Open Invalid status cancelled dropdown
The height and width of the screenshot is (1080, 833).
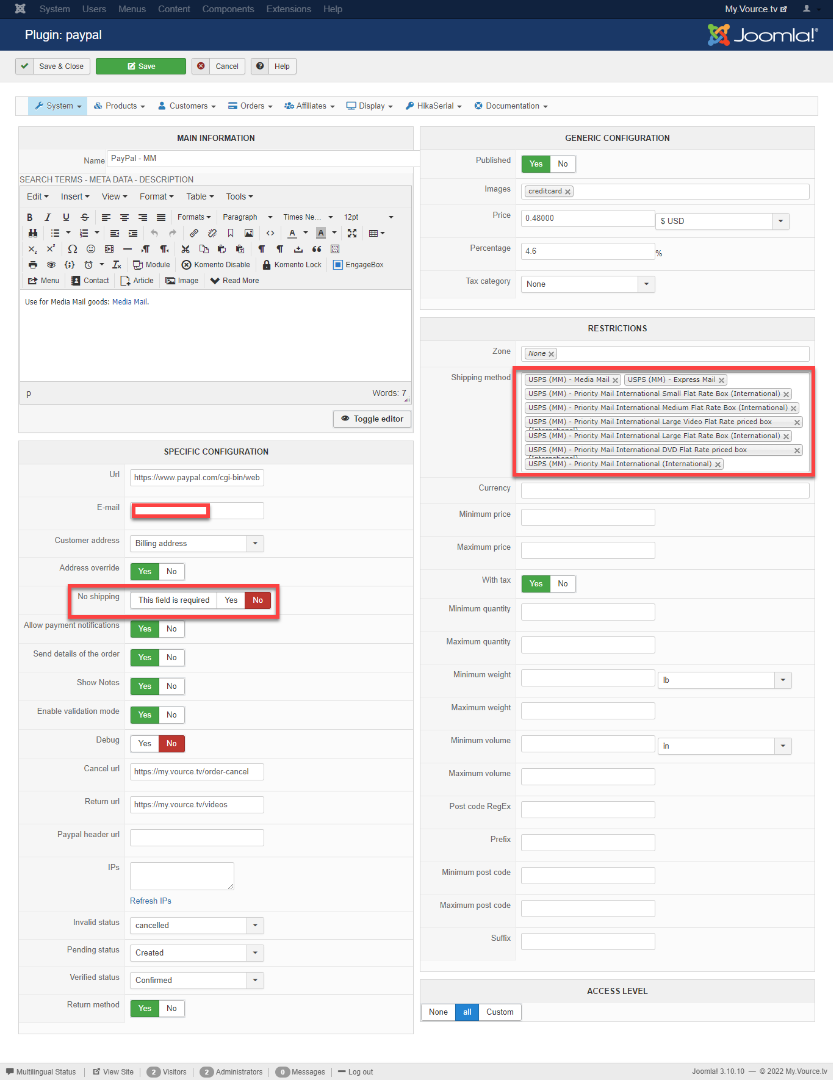pyautogui.click(x=196, y=926)
